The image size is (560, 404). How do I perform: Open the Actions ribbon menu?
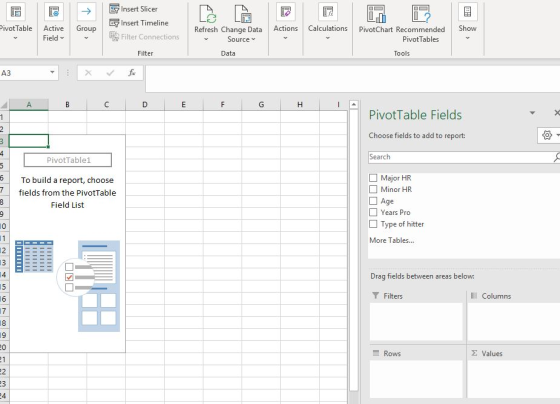(285, 22)
